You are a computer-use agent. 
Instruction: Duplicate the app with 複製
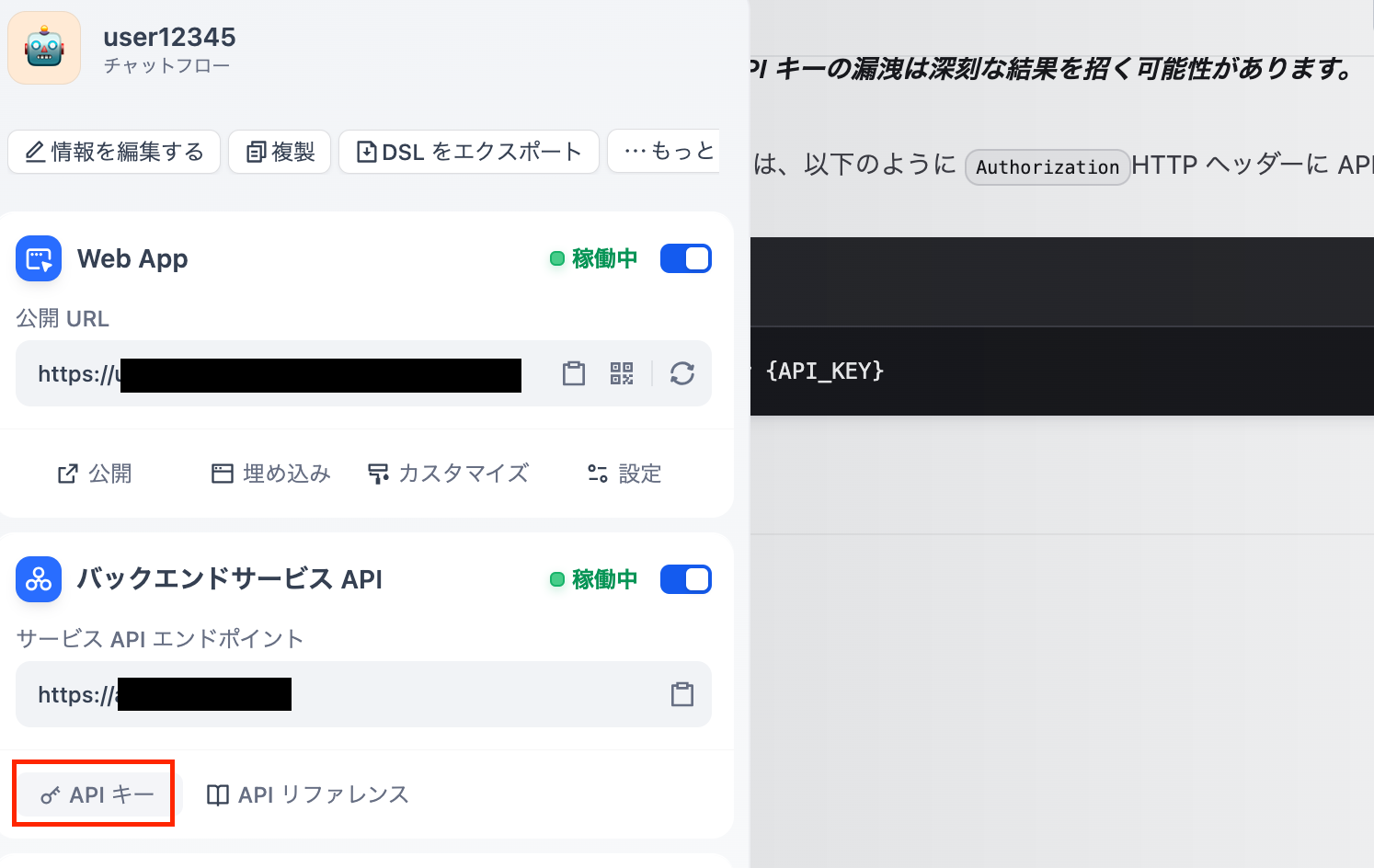pos(280,152)
